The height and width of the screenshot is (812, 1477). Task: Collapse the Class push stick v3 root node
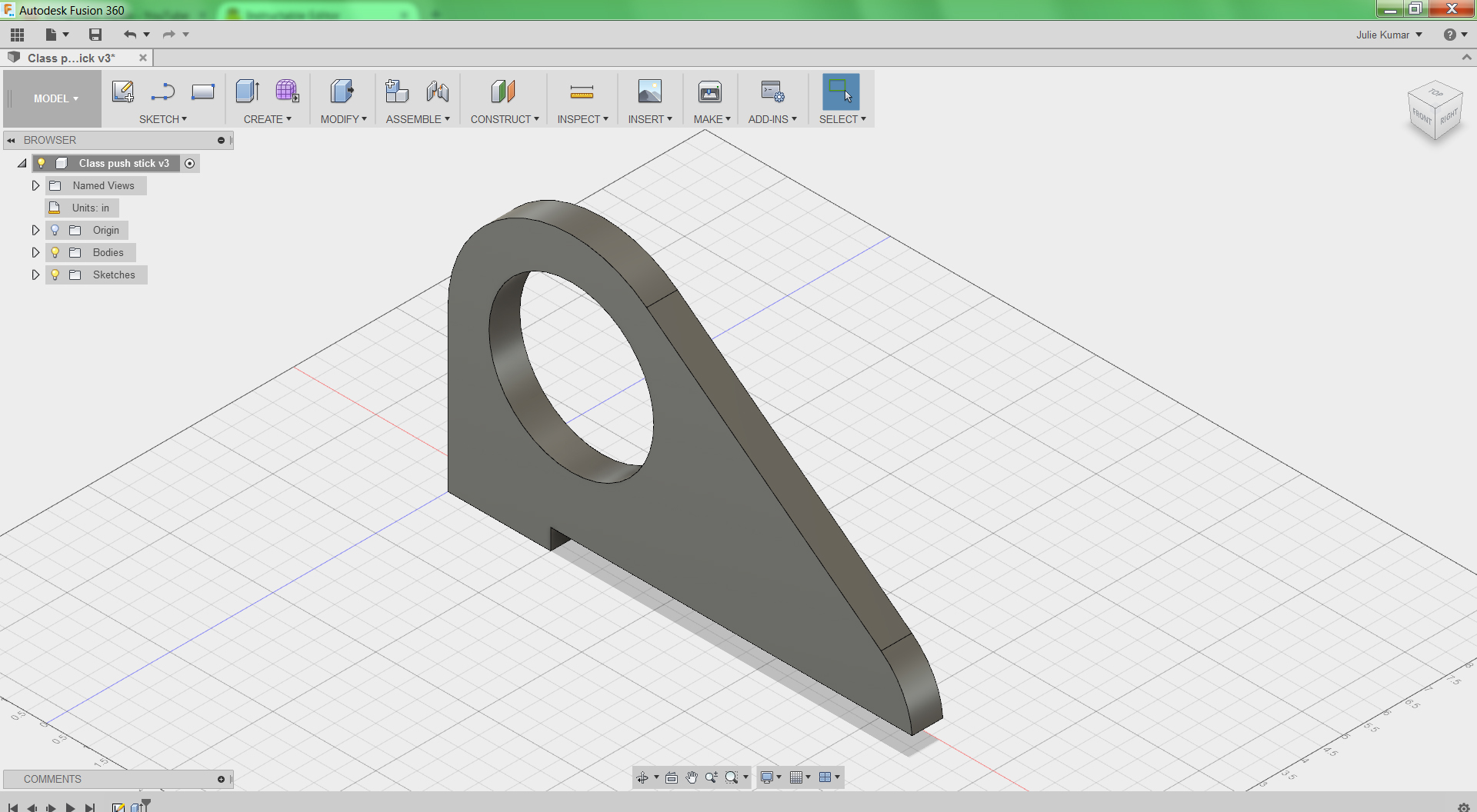22,163
